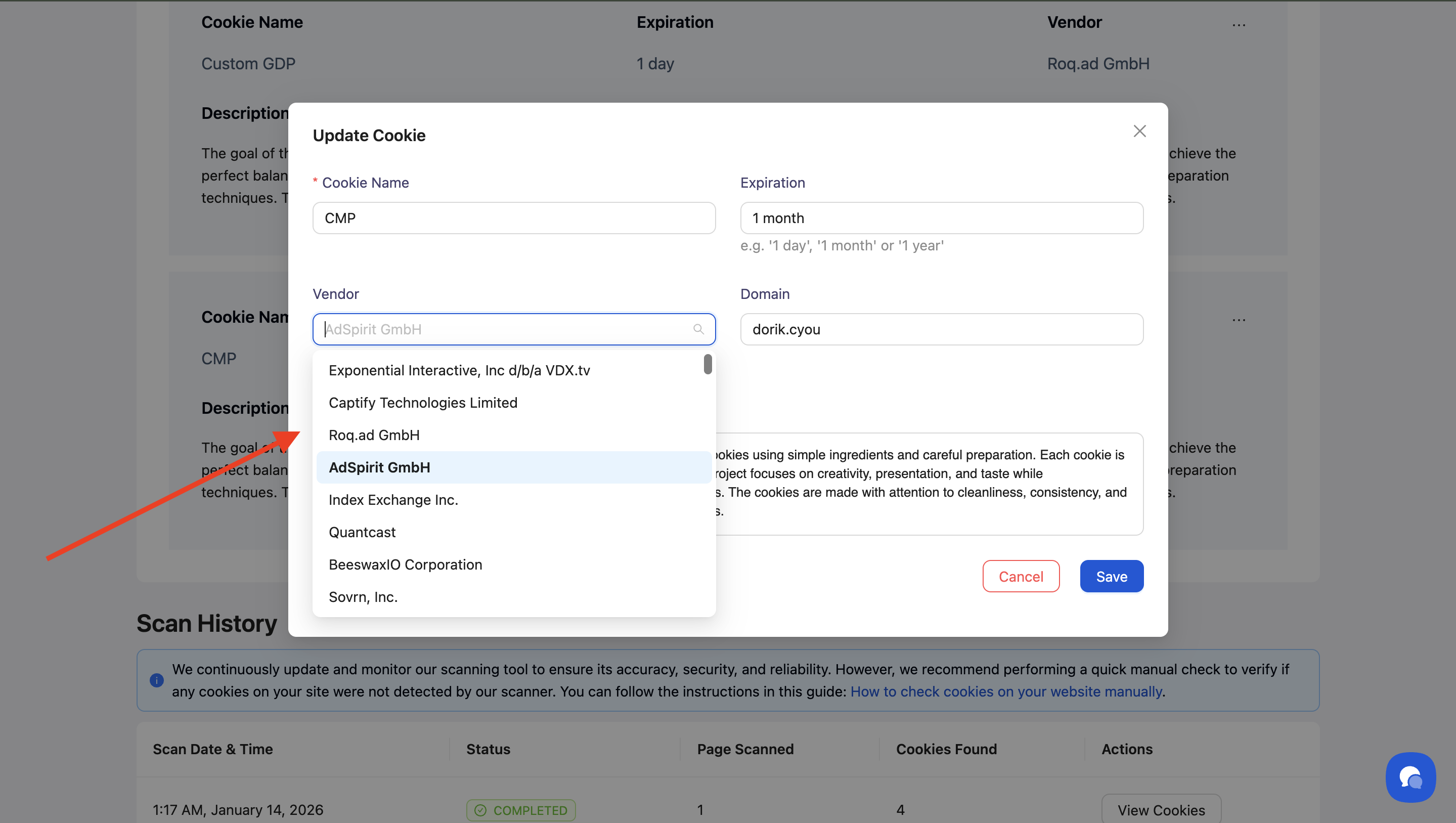The height and width of the screenshot is (823, 1456).
Task: Open the manual cookie check guide link
Action: (1006, 691)
